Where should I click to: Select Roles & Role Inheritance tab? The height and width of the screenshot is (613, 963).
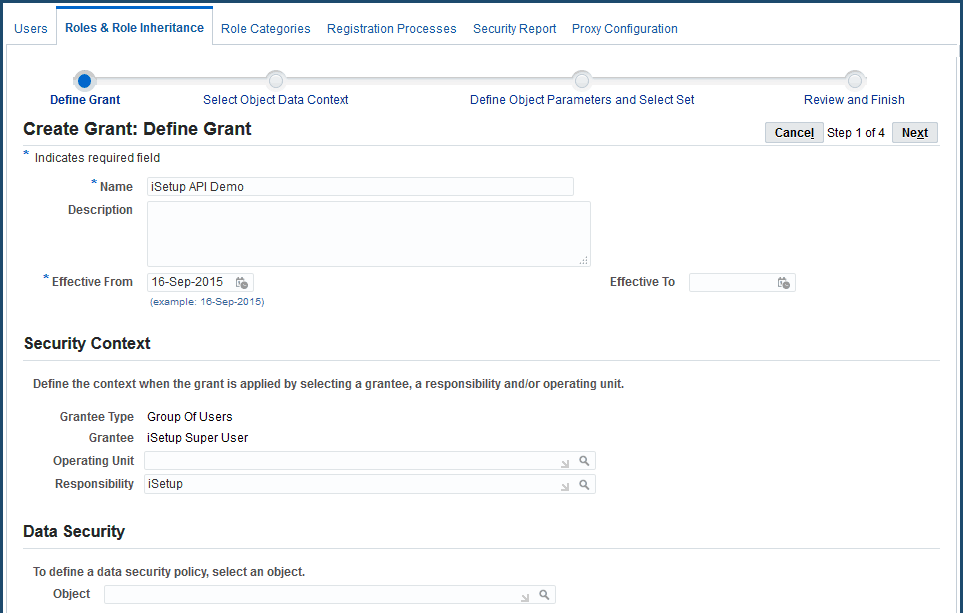[135, 28]
